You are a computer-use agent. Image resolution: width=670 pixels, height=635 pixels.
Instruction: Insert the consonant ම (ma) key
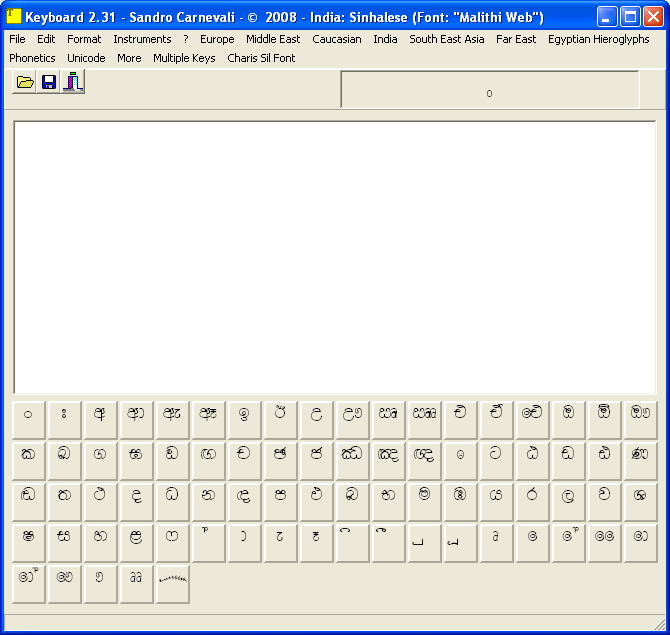pos(423,502)
